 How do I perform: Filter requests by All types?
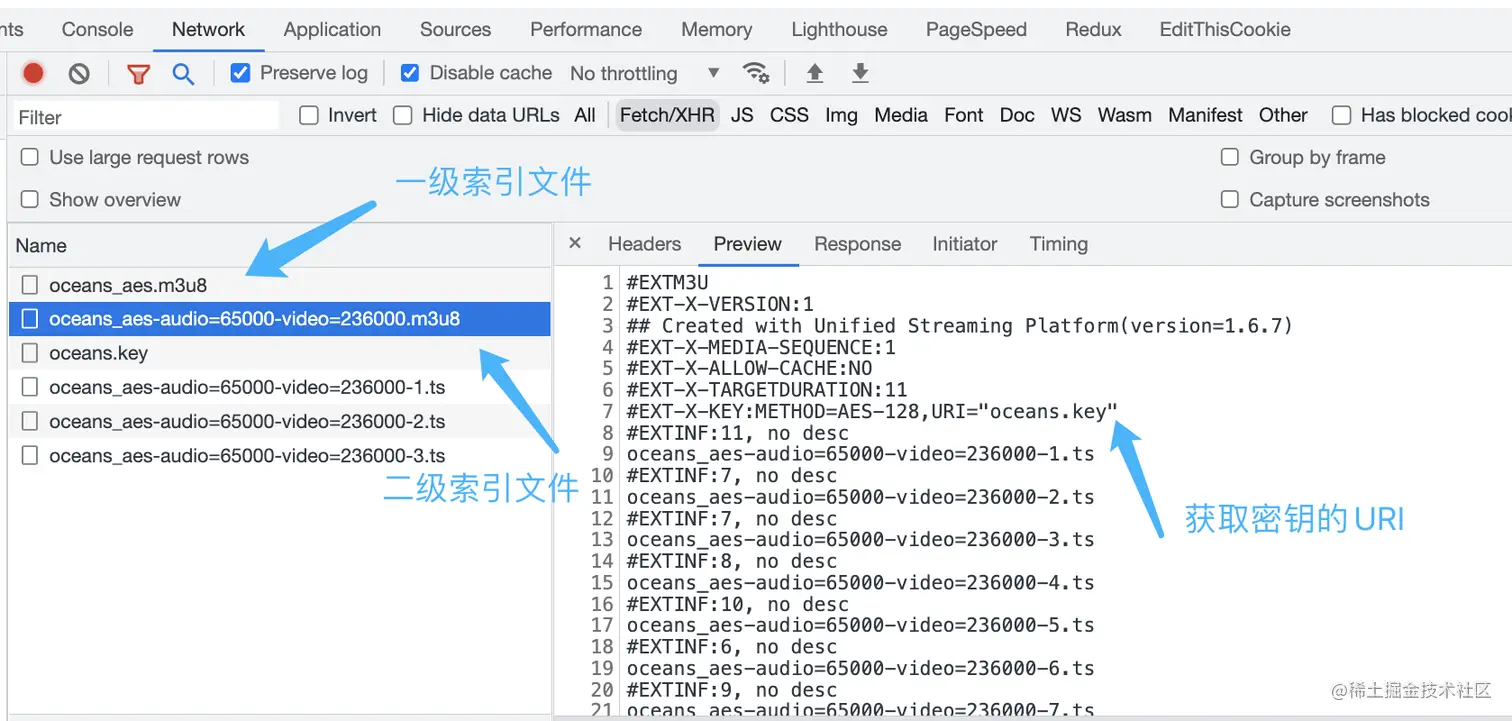[585, 115]
